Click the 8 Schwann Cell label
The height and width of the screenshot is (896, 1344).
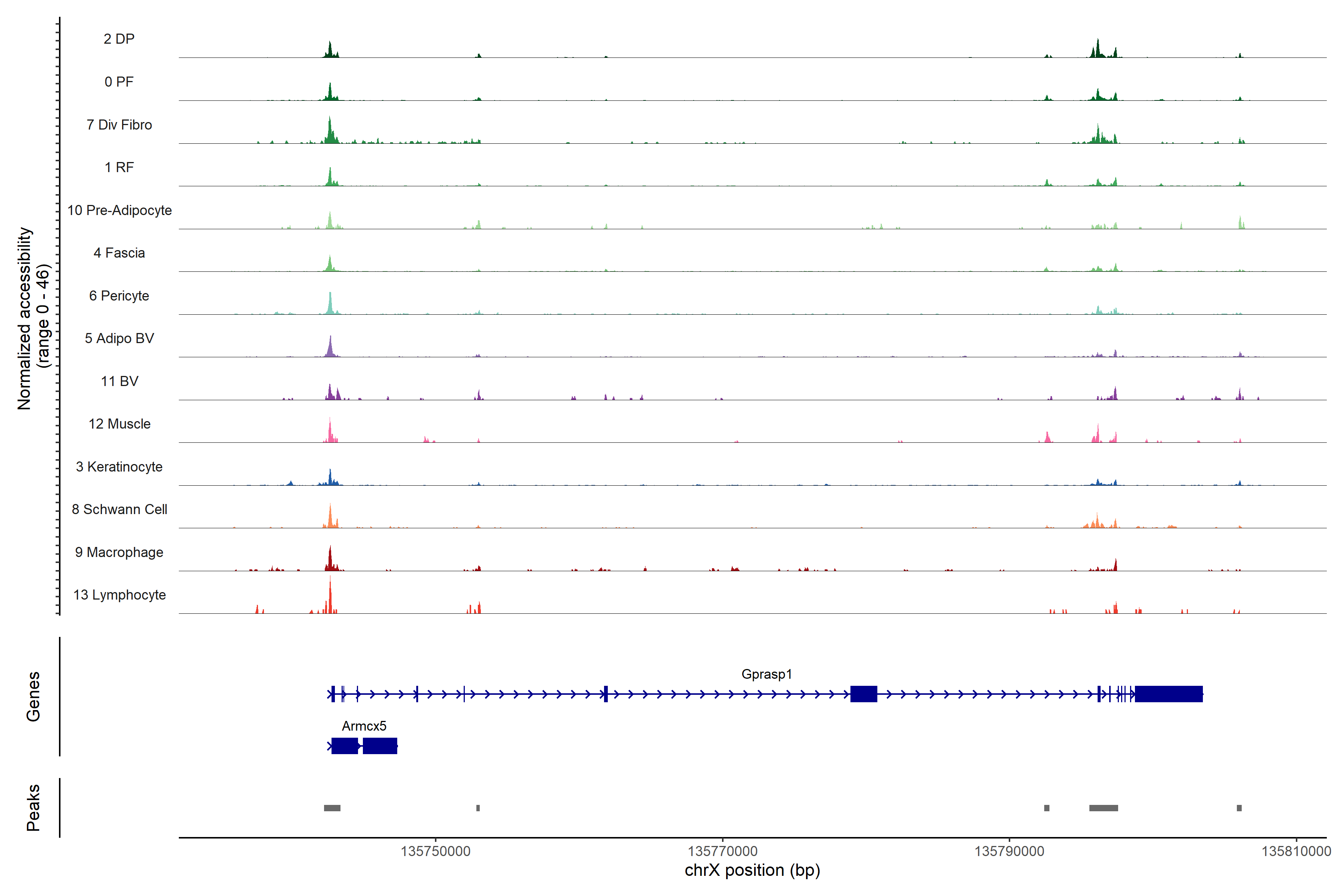coord(119,509)
